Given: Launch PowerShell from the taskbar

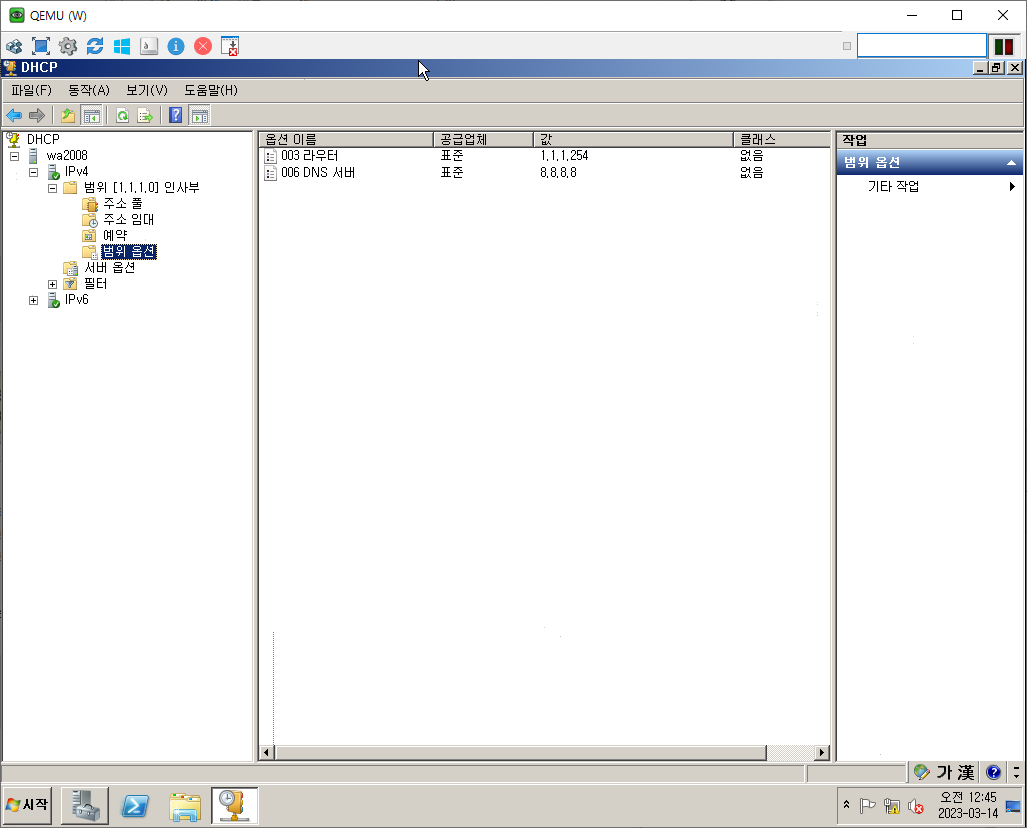Looking at the screenshot, I should point(135,806).
